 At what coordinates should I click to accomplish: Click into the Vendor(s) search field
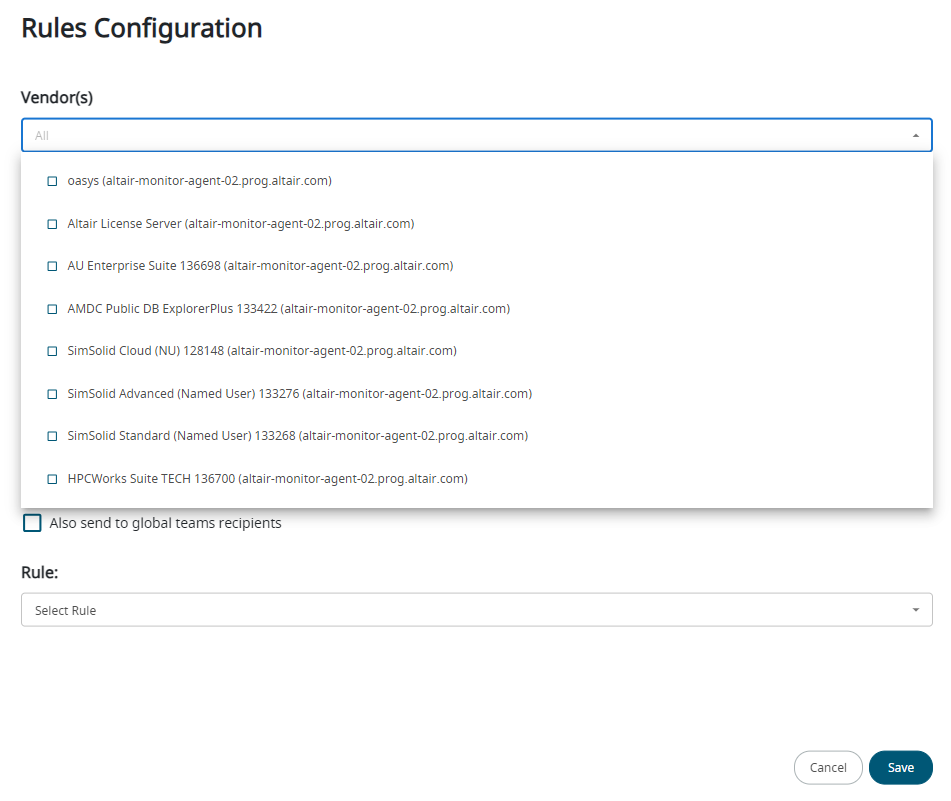pyautogui.click(x=460, y=135)
